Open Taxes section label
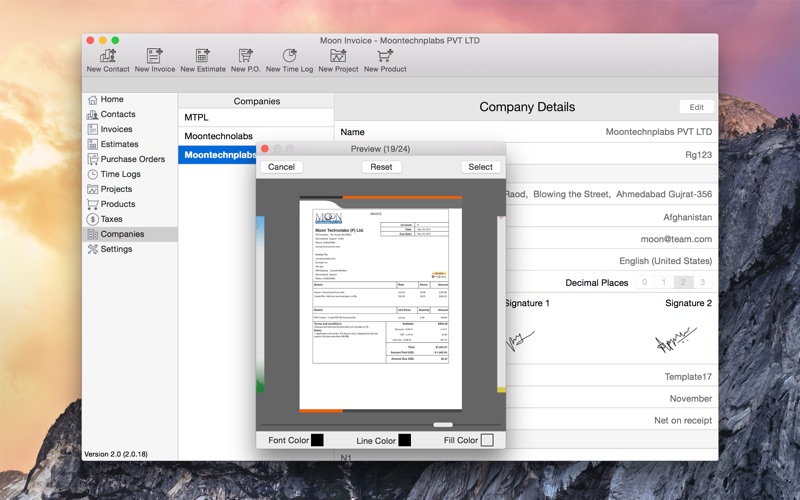 pyautogui.click(x=111, y=219)
